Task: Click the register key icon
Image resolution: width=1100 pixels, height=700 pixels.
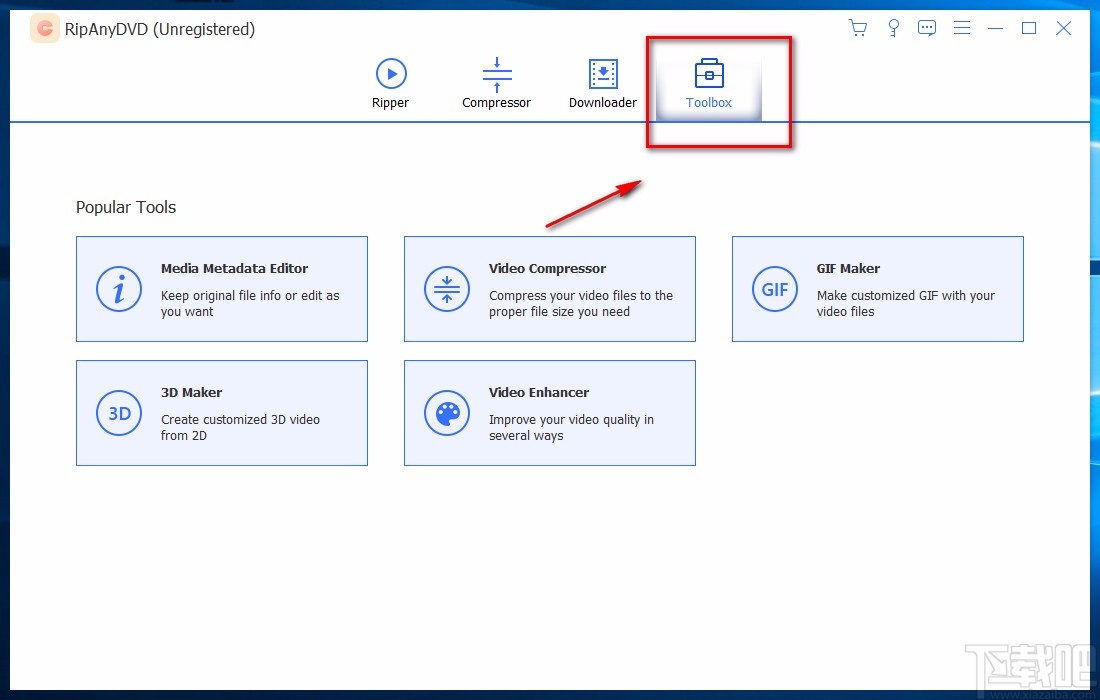Action: tap(893, 28)
